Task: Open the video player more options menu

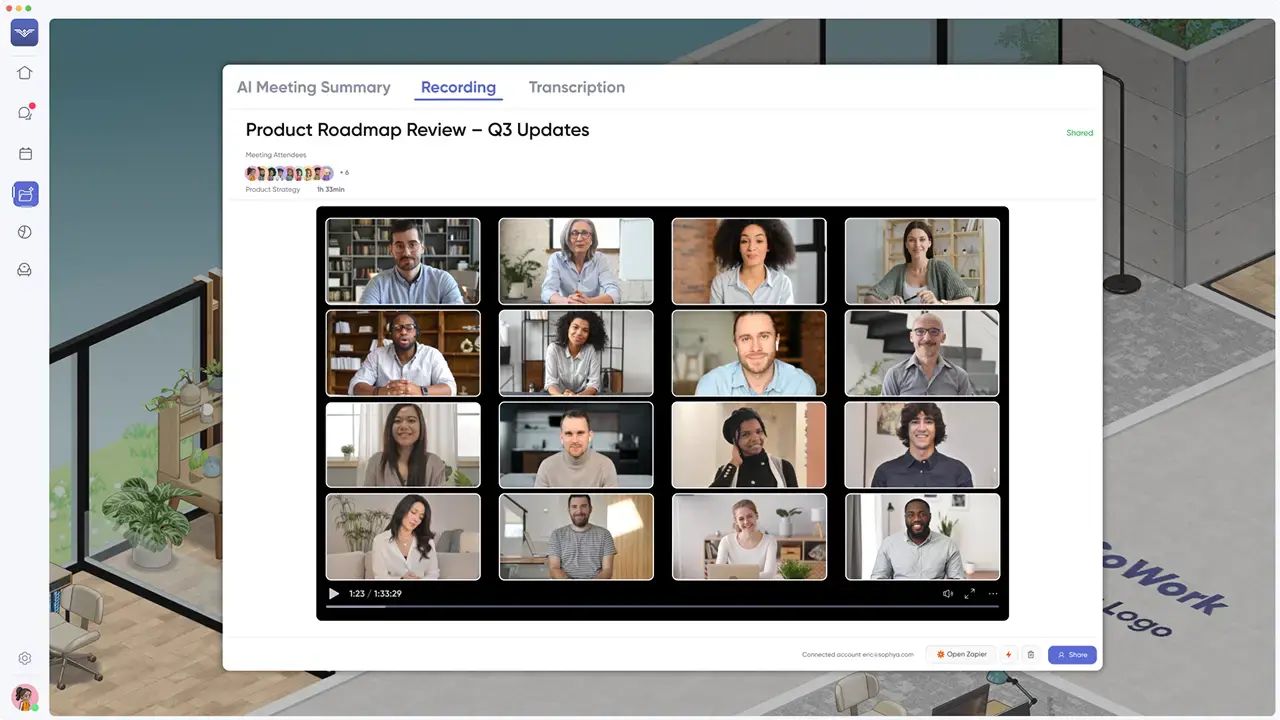Action: [992, 594]
